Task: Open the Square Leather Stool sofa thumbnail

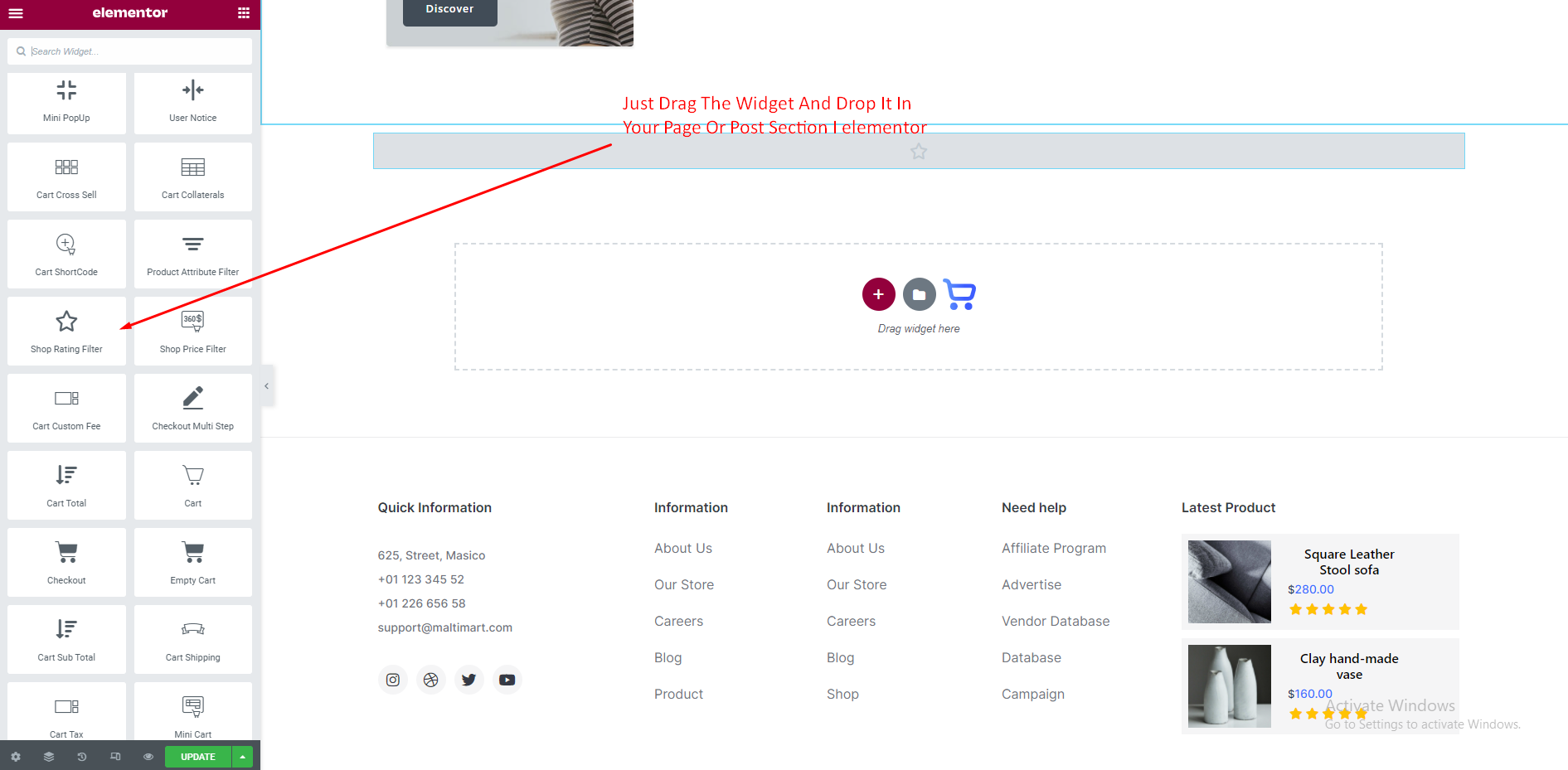Action: pos(1229,582)
